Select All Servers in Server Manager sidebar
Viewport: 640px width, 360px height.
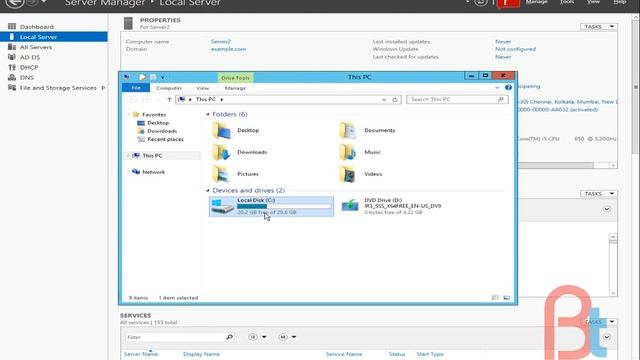[x=36, y=47]
